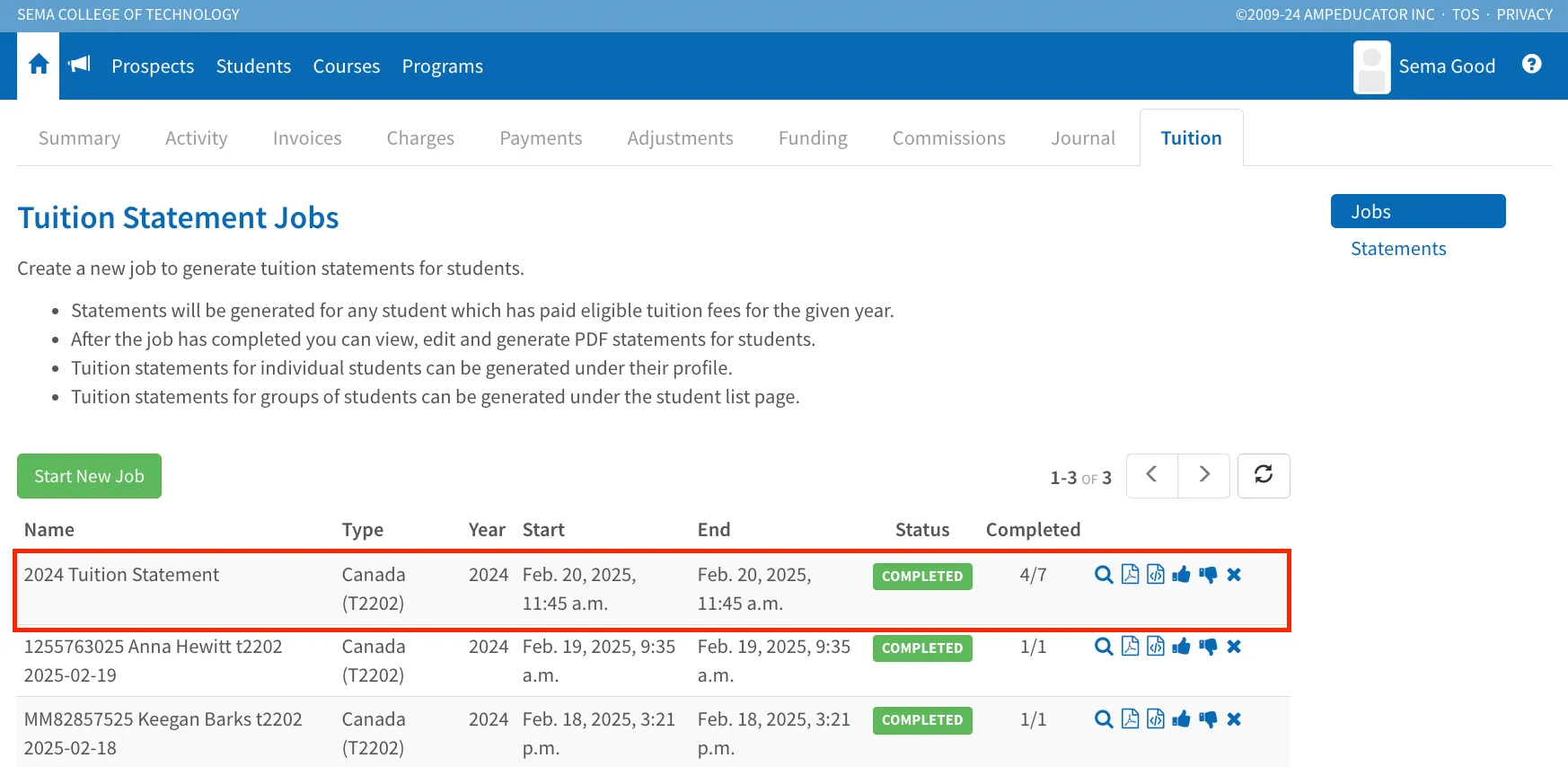Screen dimensions: 1568x767
Task: Download XML for Keegan Barks t2202 job
Action: 1156,719
